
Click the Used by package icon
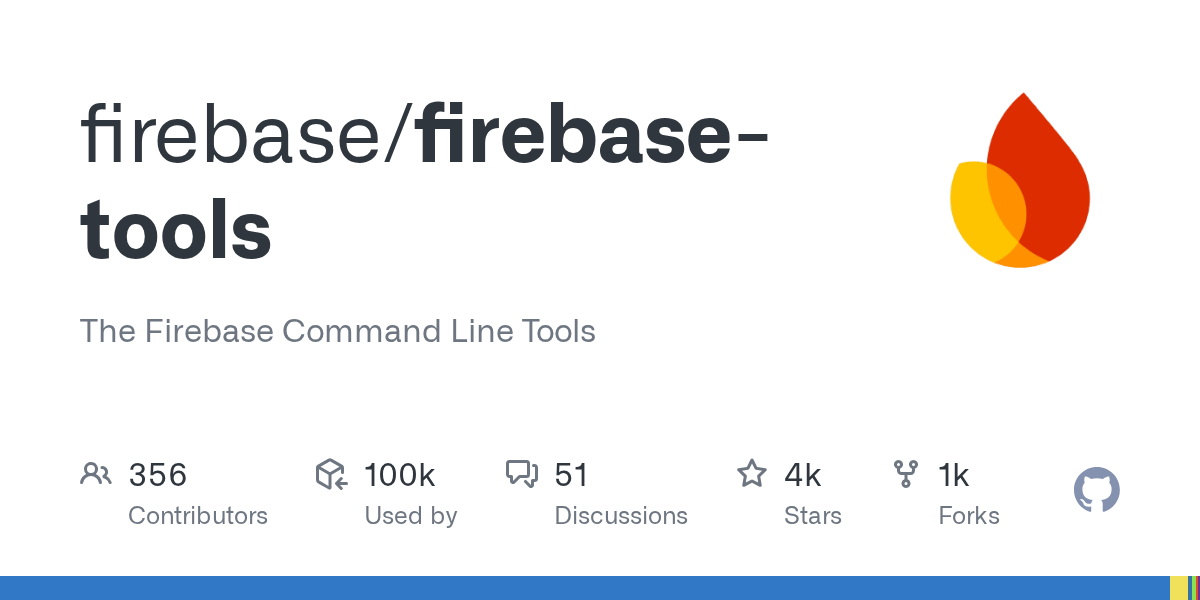tap(331, 474)
